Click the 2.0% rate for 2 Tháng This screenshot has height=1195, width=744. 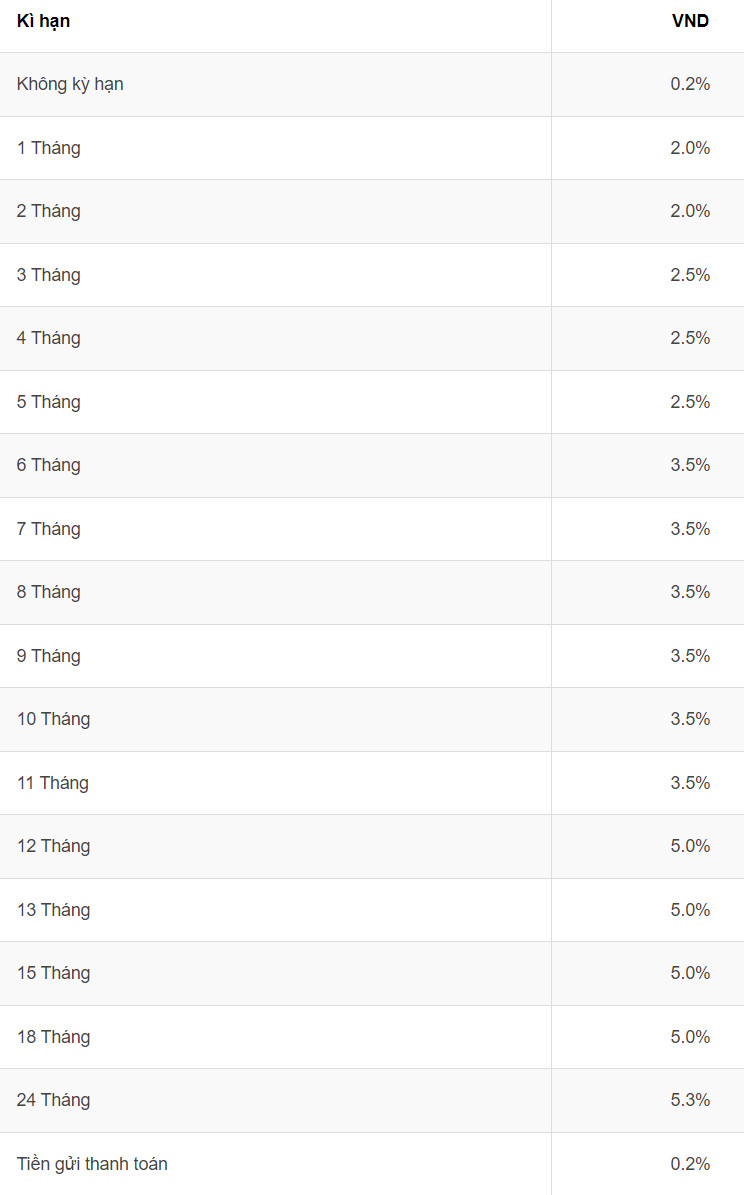click(x=690, y=211)
